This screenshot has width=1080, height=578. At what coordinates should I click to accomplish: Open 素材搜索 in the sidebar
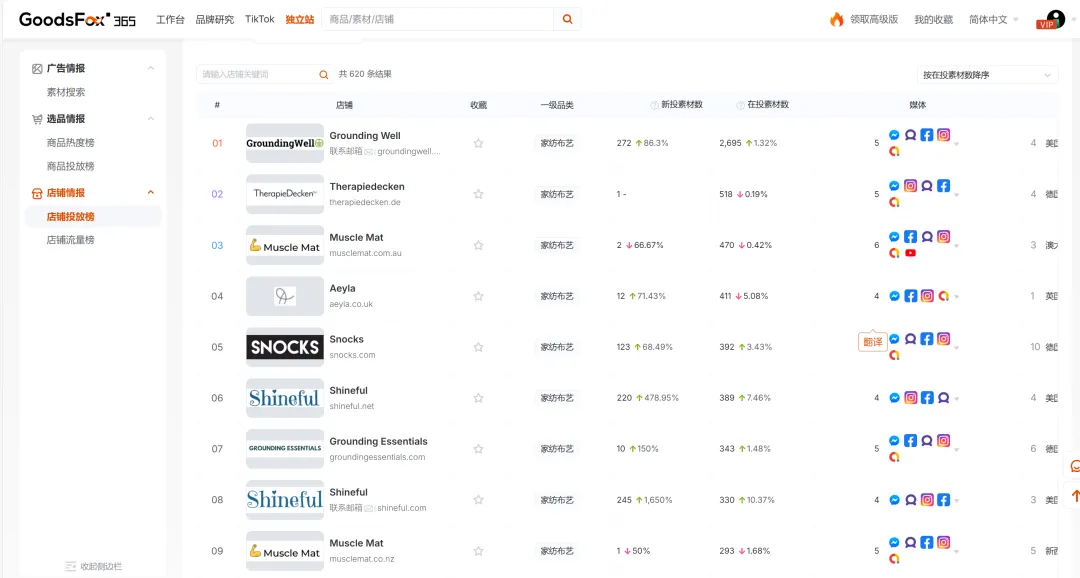tap(66, 92)
